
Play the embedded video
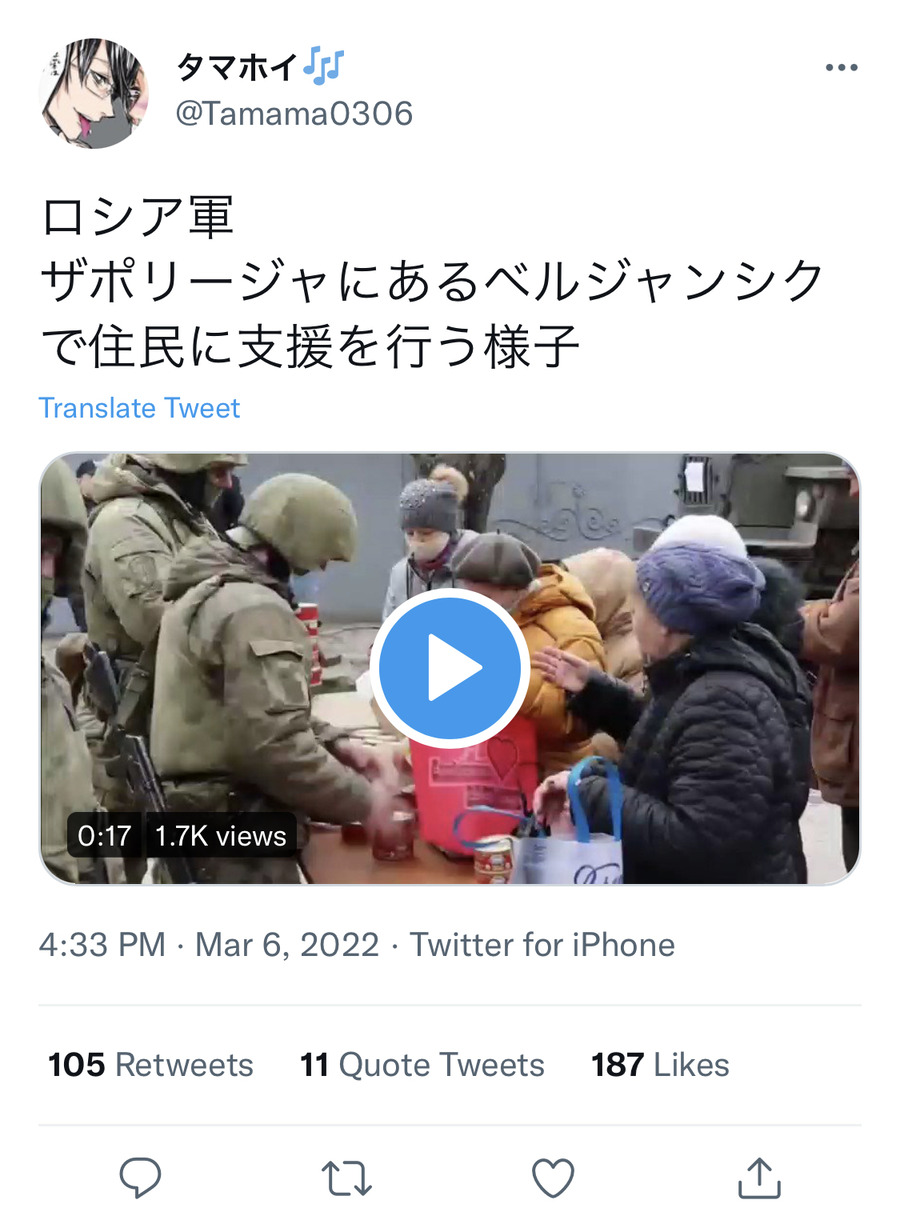tap(450, 666)
